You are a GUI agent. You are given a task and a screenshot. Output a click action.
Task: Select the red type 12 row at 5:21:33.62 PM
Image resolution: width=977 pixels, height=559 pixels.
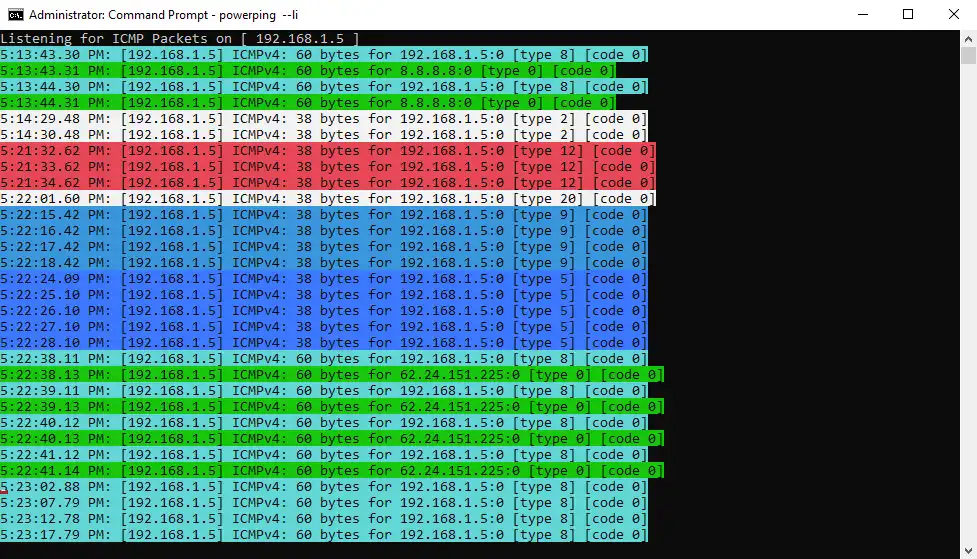coord(328,166)
